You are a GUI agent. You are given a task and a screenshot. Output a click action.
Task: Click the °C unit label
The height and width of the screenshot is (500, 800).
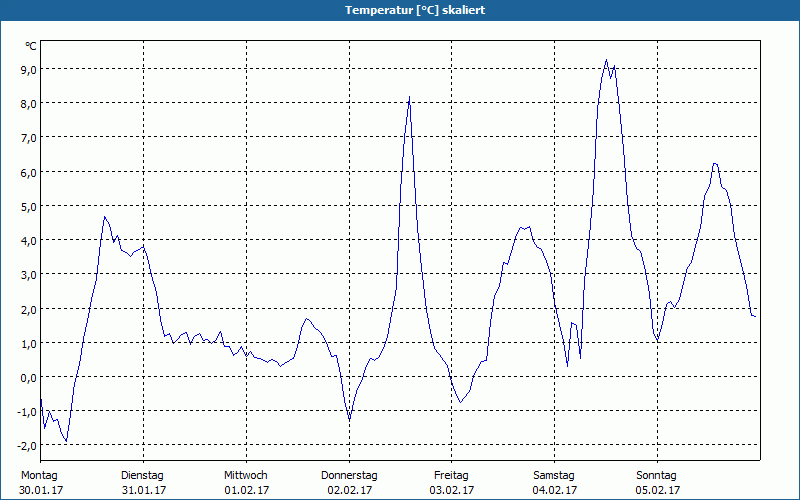point(31,46)
